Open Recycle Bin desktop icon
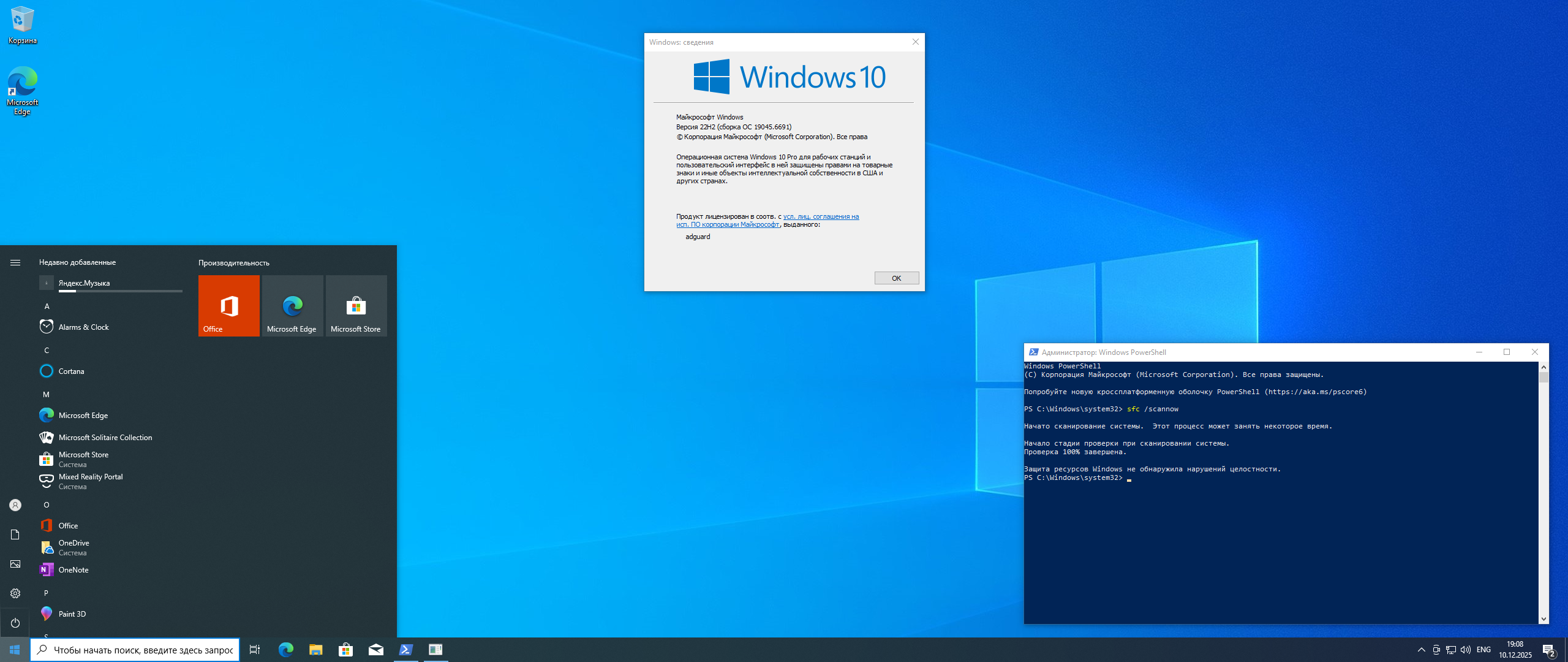This screenshot has height=662, width=1568. [22, 25]
